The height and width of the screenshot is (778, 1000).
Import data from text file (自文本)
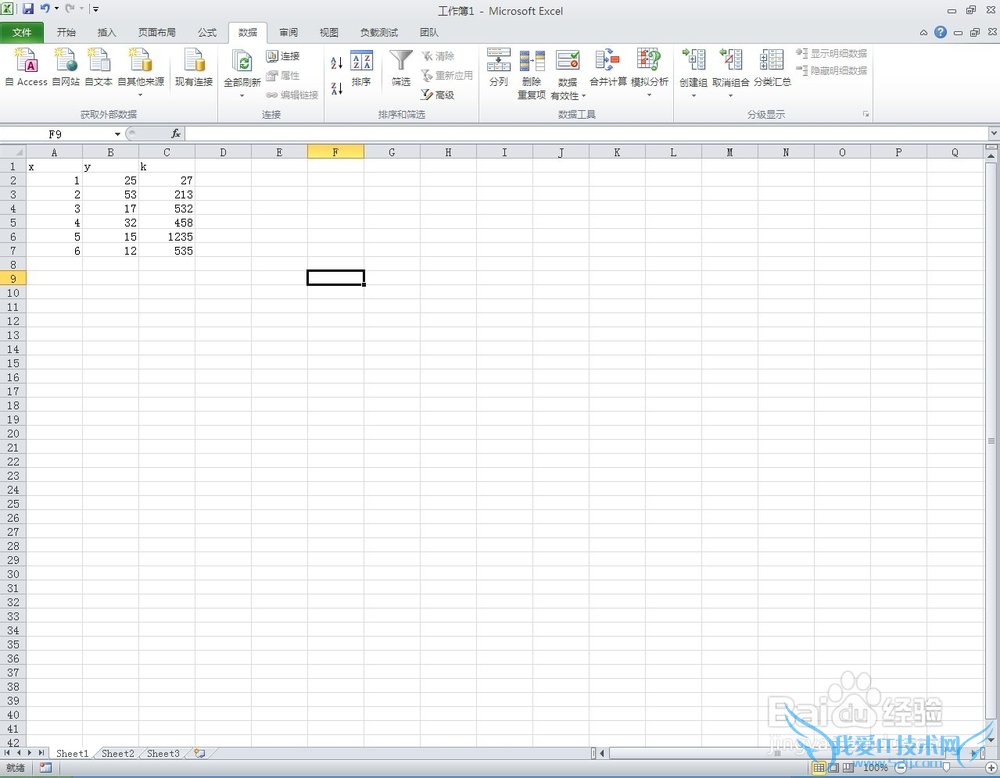pos(98,68)
